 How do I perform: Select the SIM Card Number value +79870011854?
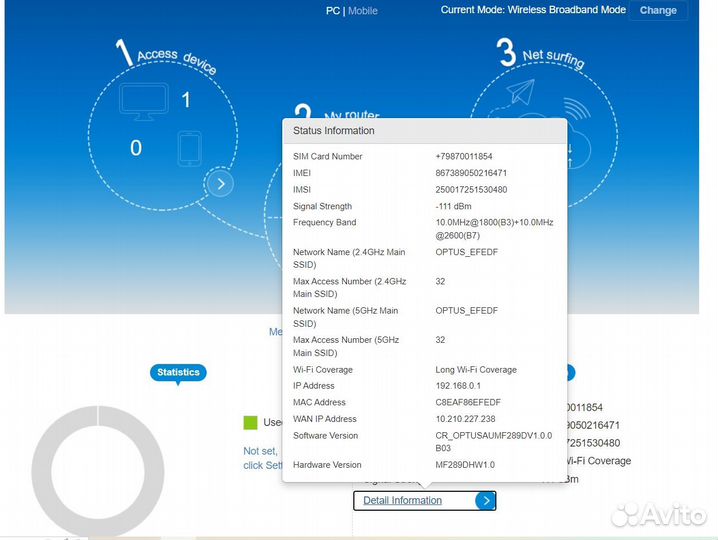tap(464, 156)
